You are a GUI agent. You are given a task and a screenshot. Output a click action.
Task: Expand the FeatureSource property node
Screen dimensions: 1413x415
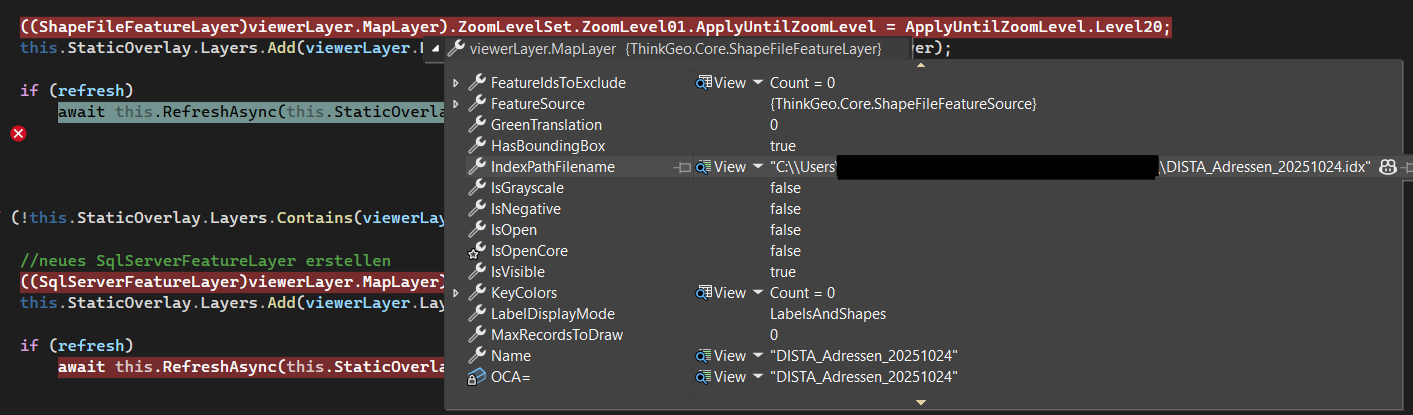point(456,104)
